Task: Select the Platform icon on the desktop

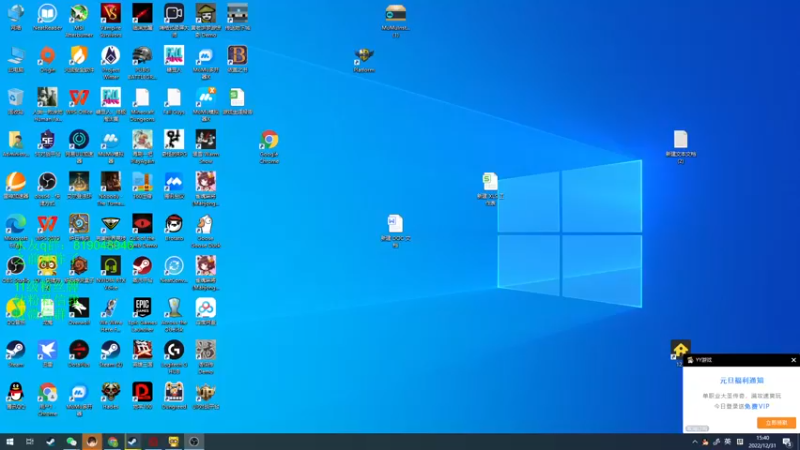Action: [364, 59]
